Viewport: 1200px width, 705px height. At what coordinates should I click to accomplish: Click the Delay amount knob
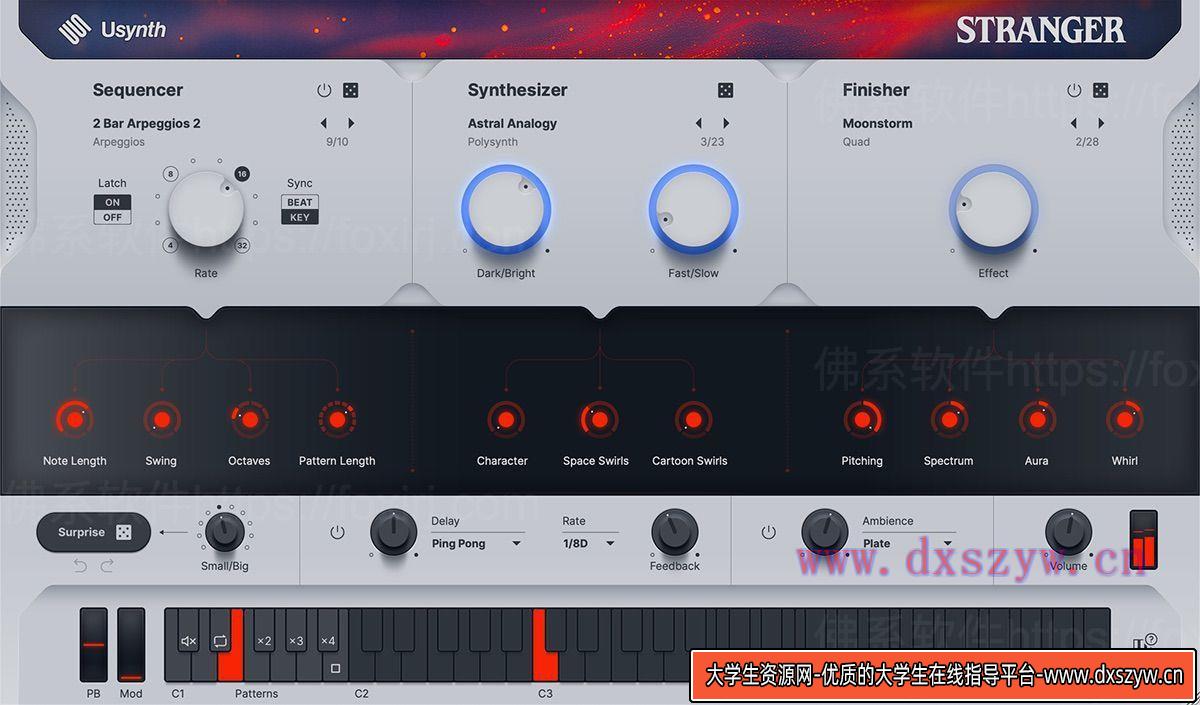(x=394, y=532)
